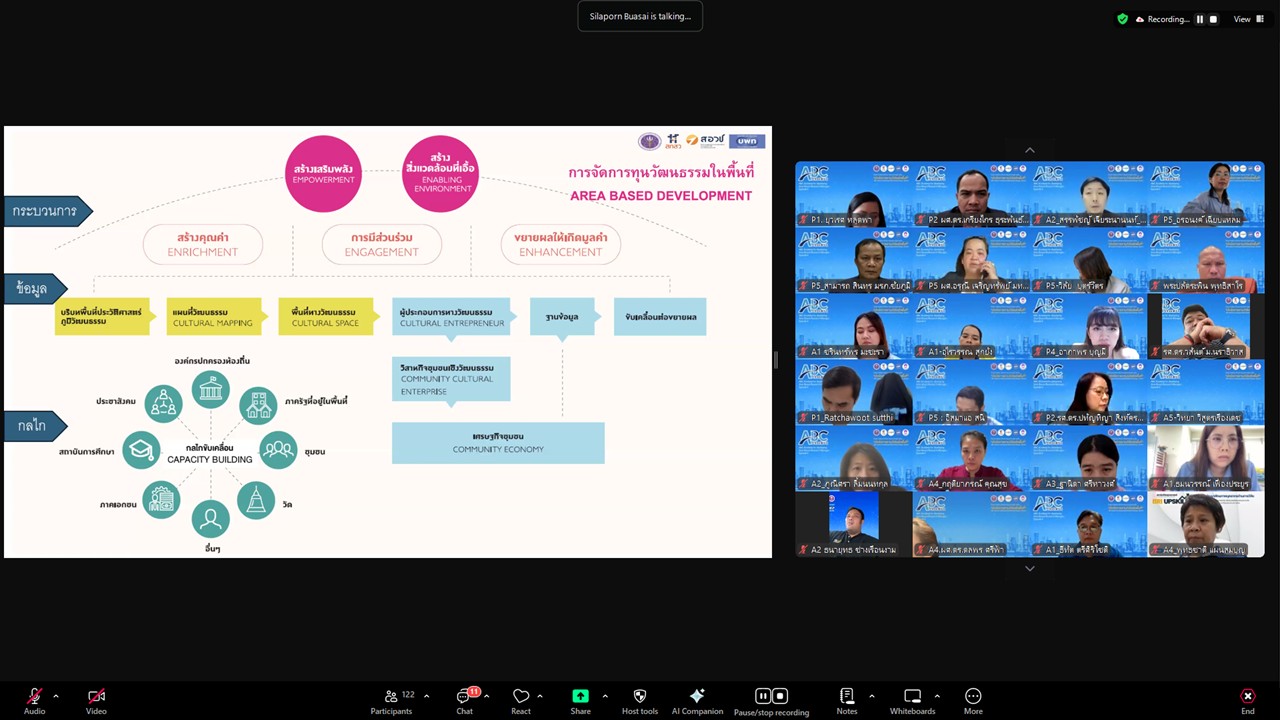Select the P5_อรอนงค์ participant video tile
Viewport: 1280px width, 720px height.
coord(1206,194)
